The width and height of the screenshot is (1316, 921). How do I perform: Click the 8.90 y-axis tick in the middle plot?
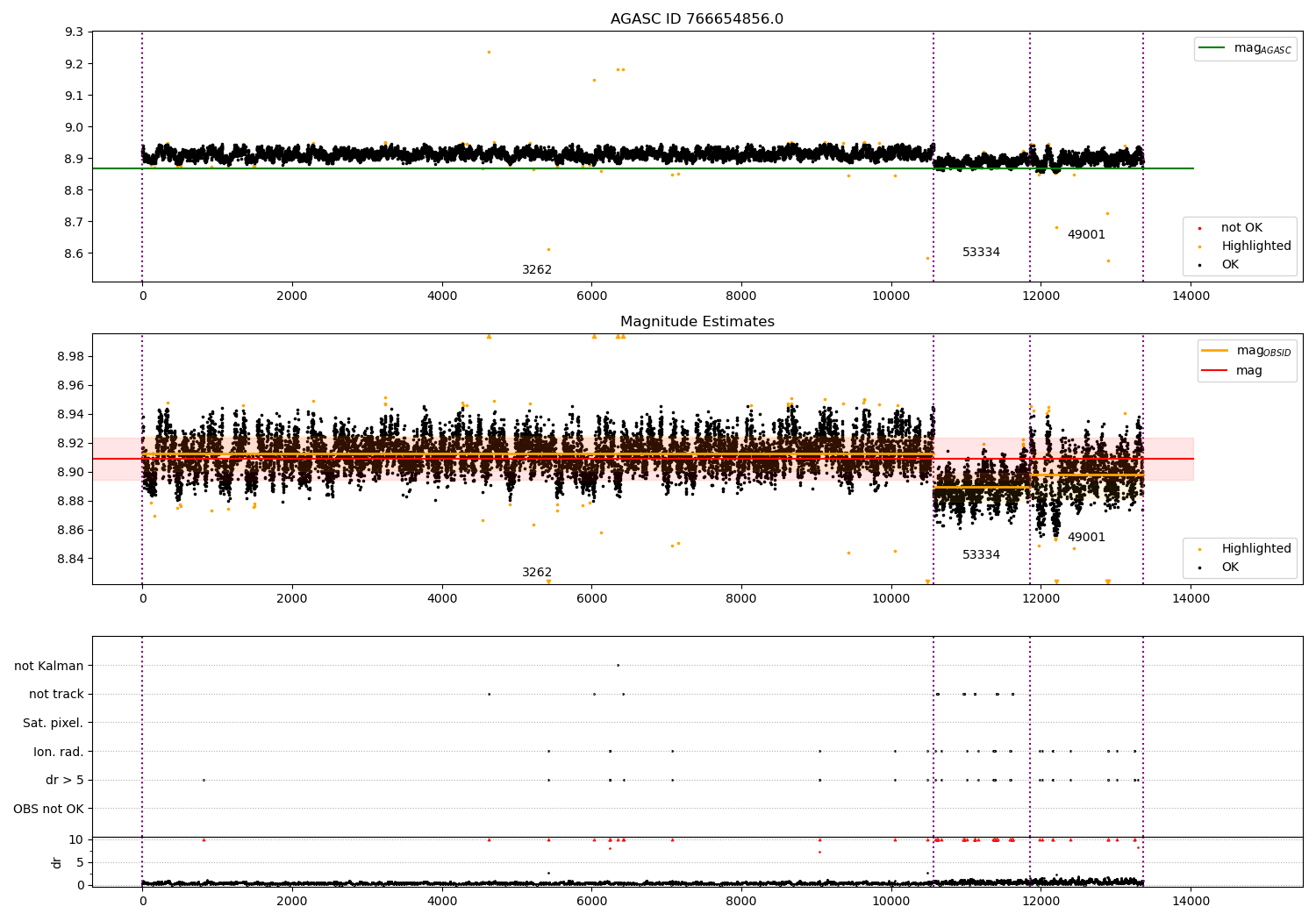[x=71, y=472]
